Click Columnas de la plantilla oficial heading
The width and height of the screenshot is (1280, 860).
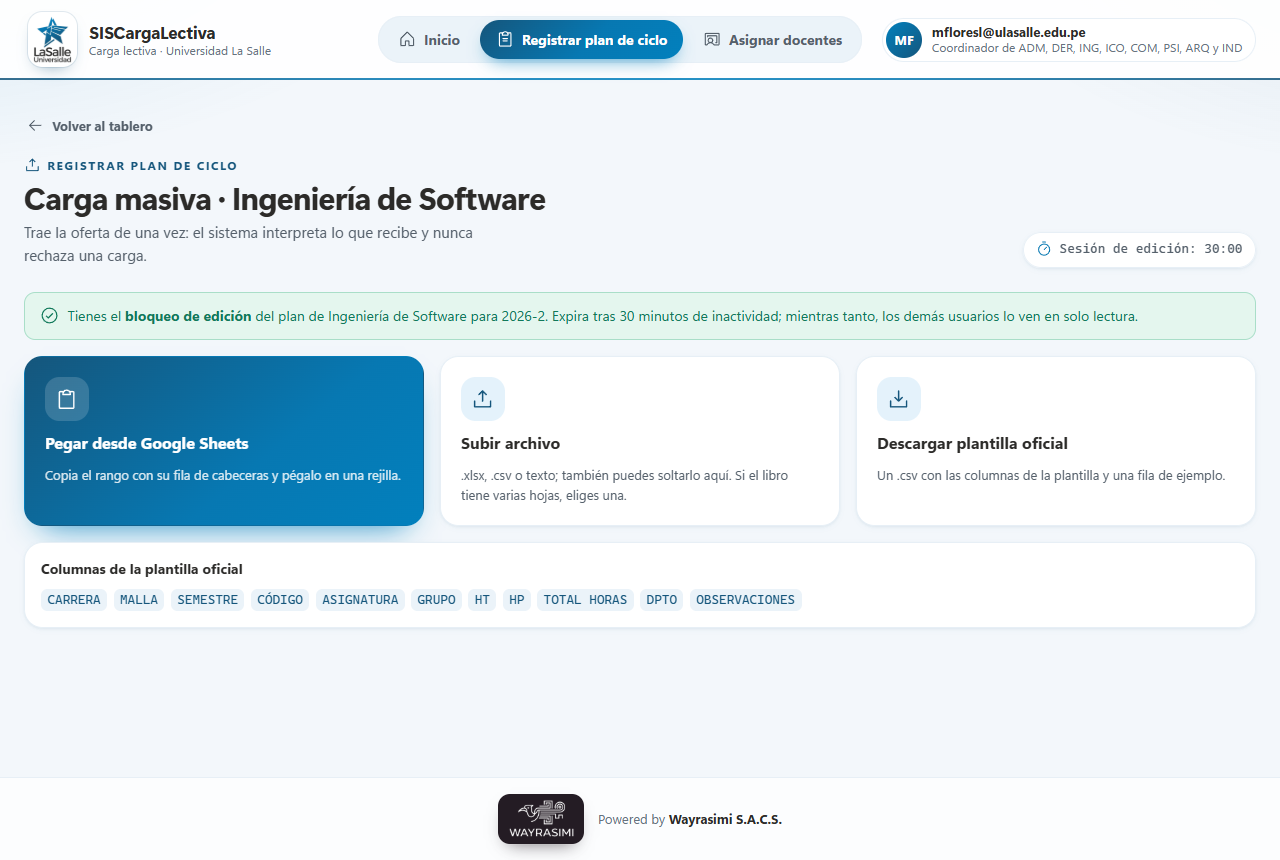pos(142,569)
